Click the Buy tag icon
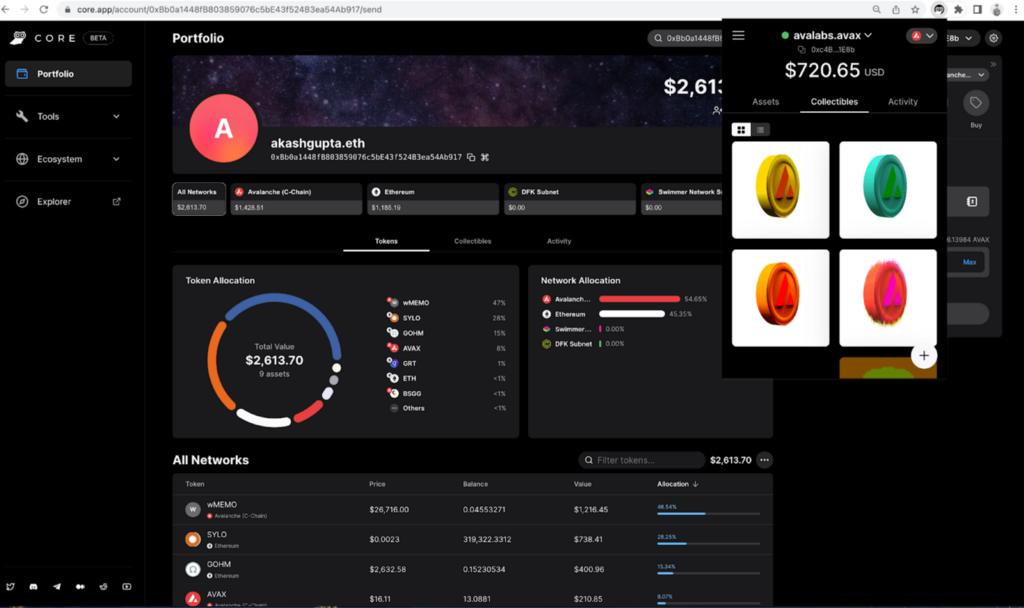The width and height of the screenshot is (1024, 608). tap(976, 103)
